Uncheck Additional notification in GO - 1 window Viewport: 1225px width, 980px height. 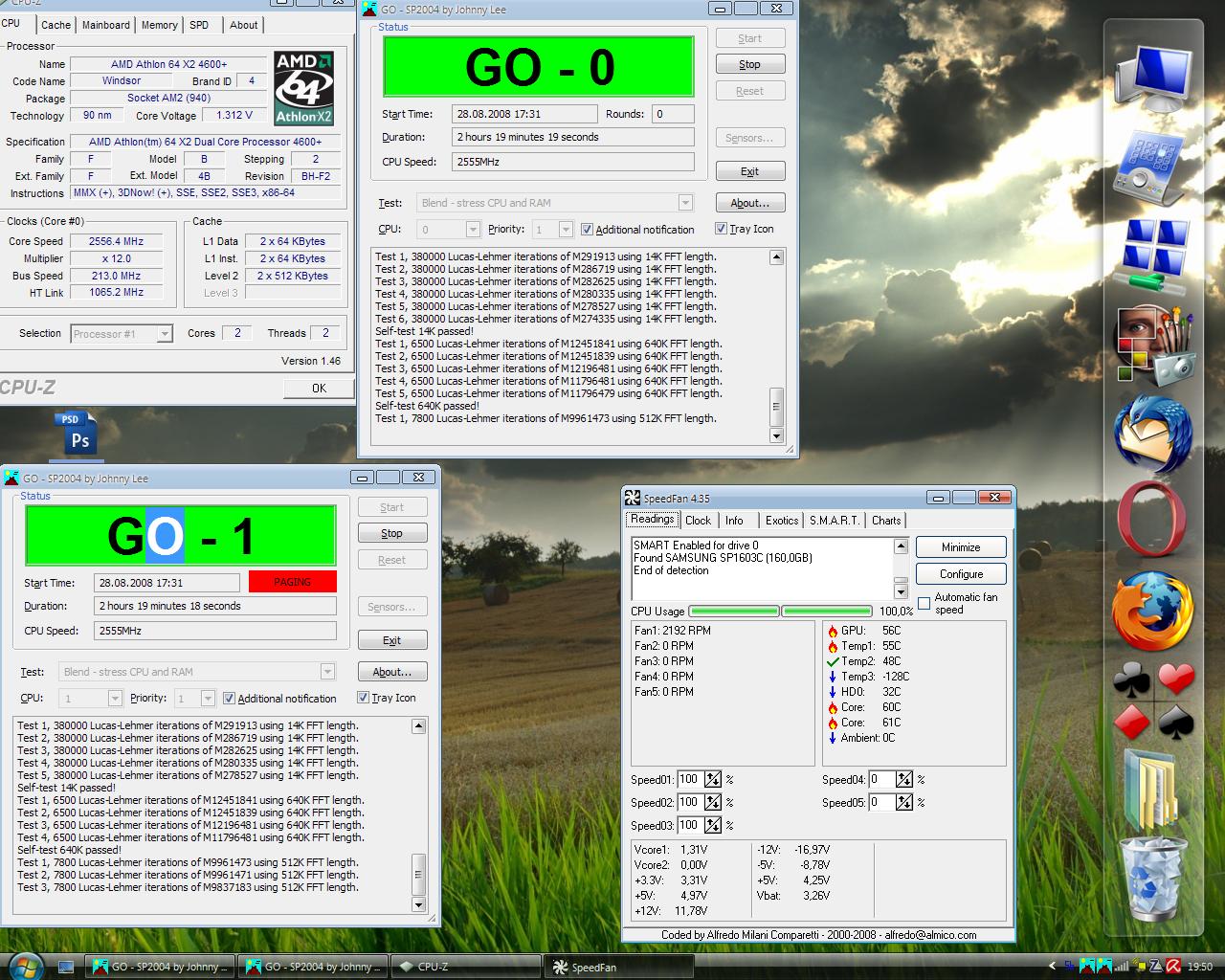[x=229, y=698]
